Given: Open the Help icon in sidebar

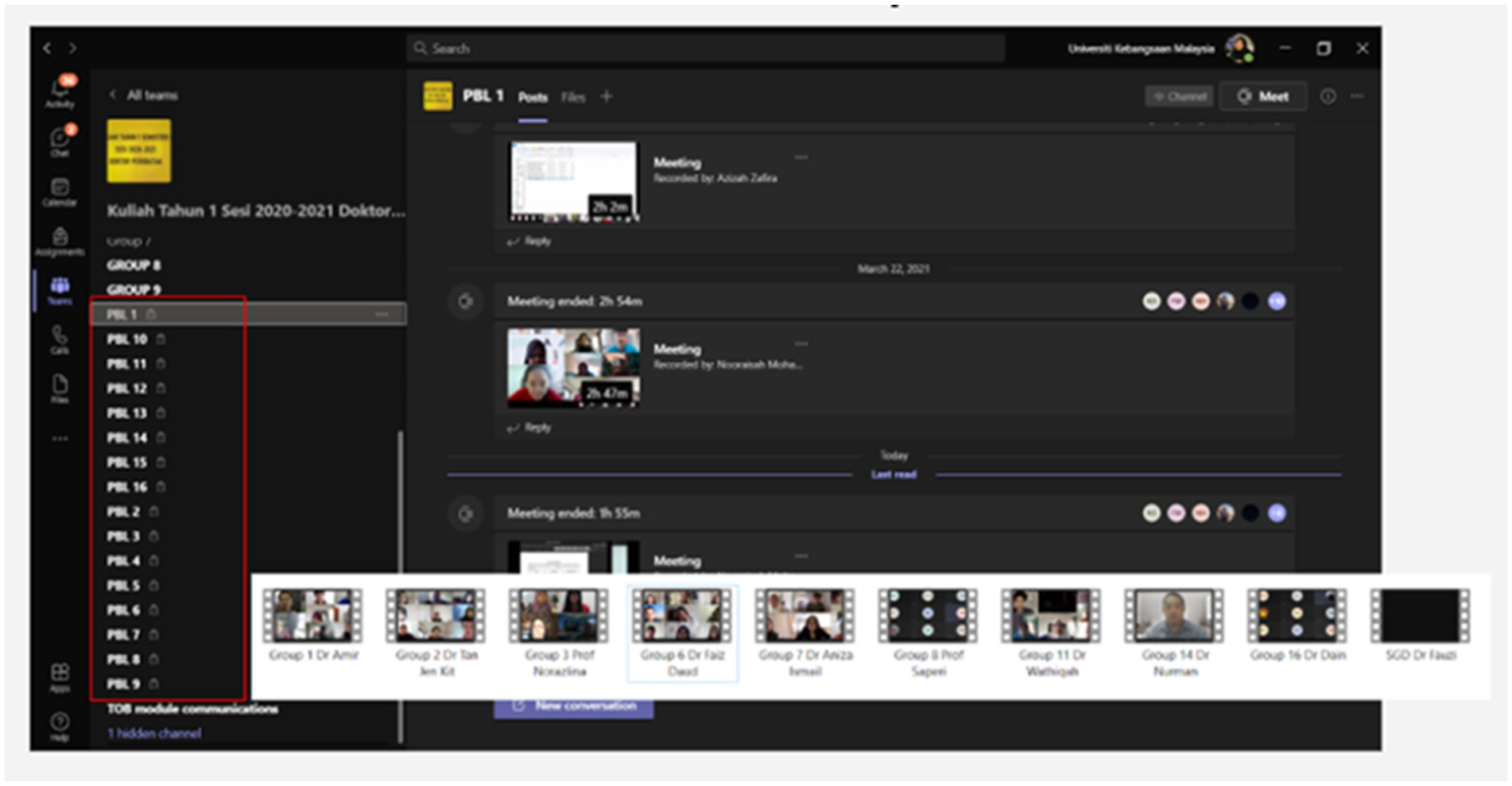Looking at the screenshot, I should pyautogui.click(x=60, y=726).
